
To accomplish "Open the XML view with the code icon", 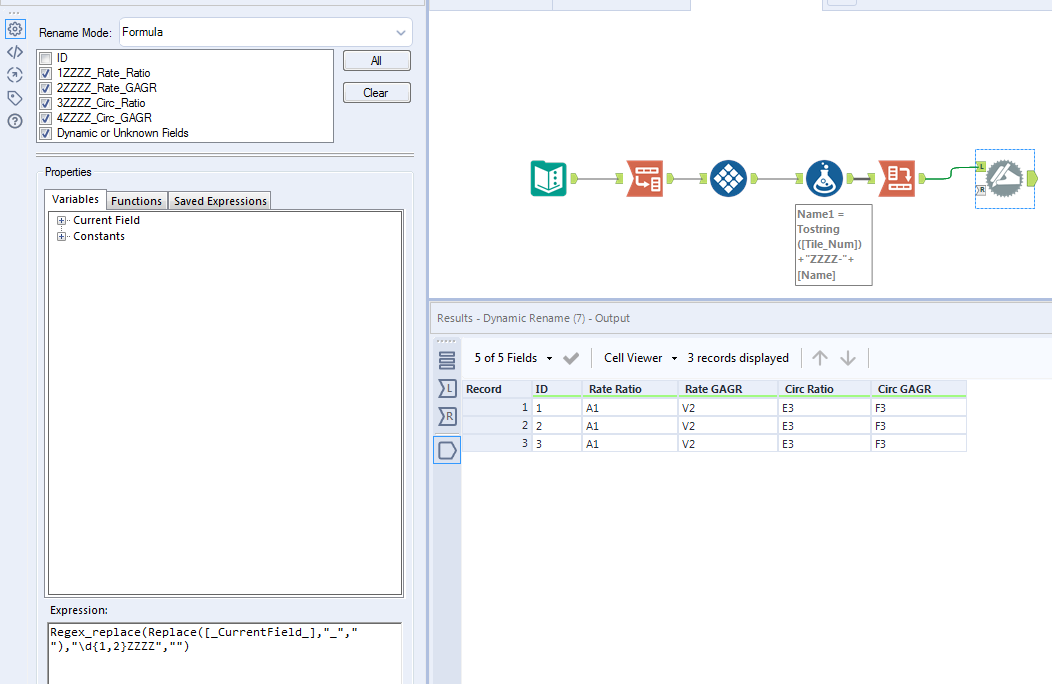I will [x=14, y=52].
